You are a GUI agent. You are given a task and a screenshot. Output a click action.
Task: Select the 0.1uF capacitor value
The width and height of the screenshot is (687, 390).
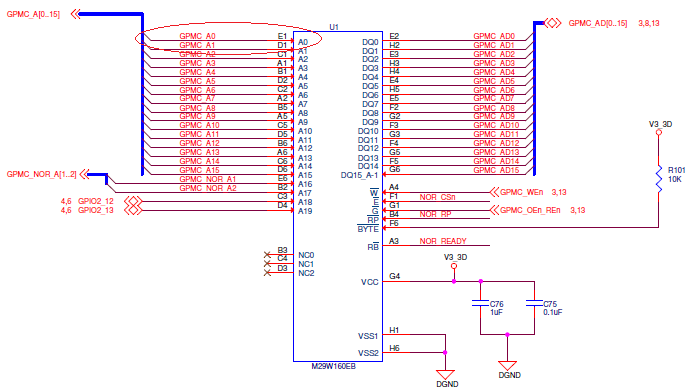pos(552,312)
